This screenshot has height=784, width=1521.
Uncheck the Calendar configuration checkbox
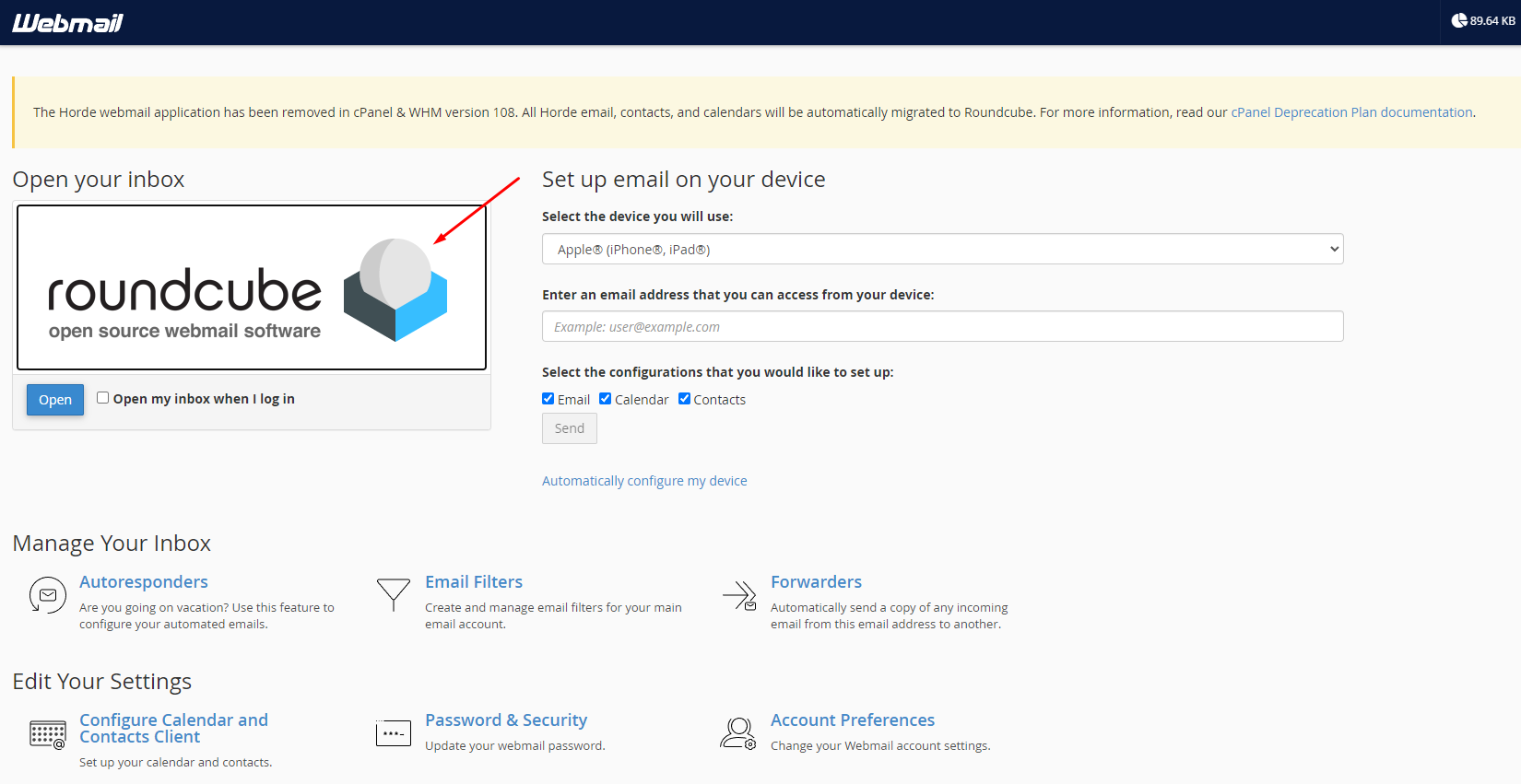point(606,399)
